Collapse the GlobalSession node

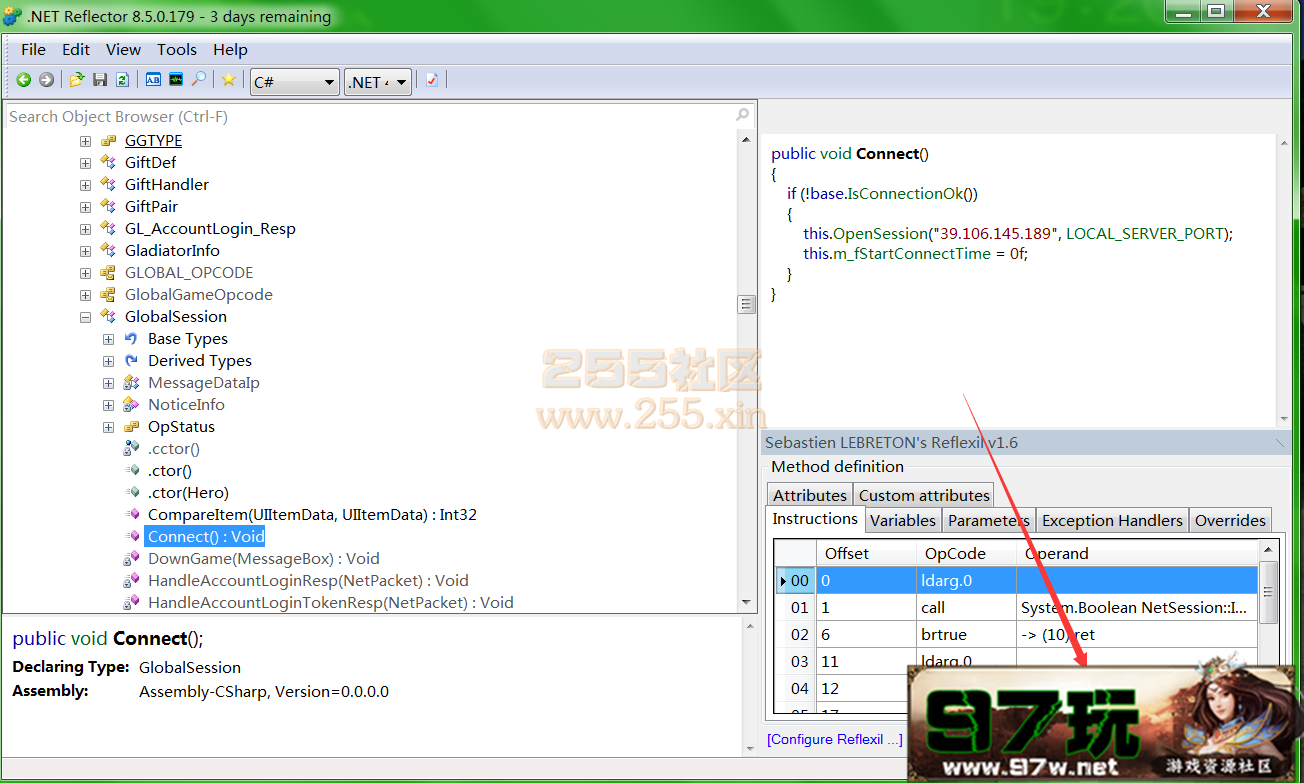pos(85,317)
